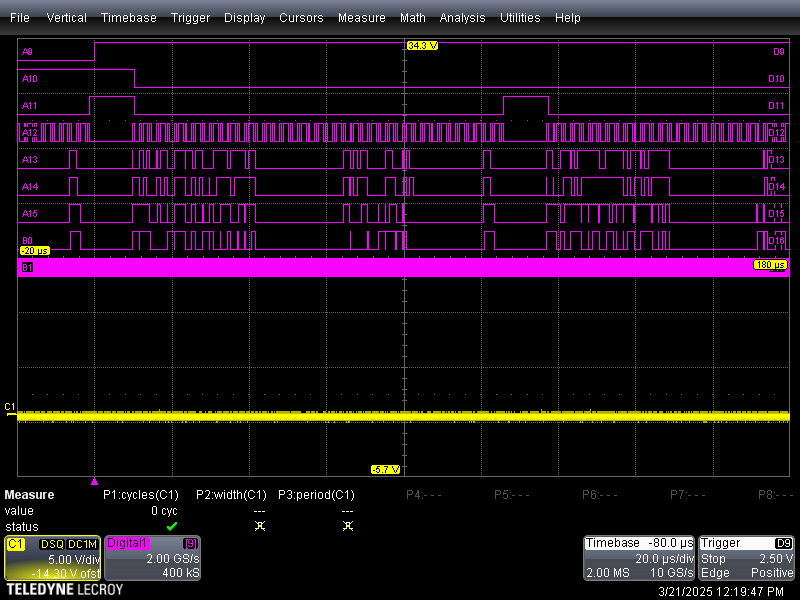Click the P3 status warning icon
Screen dimensions: 800x600
pos(348,526)
